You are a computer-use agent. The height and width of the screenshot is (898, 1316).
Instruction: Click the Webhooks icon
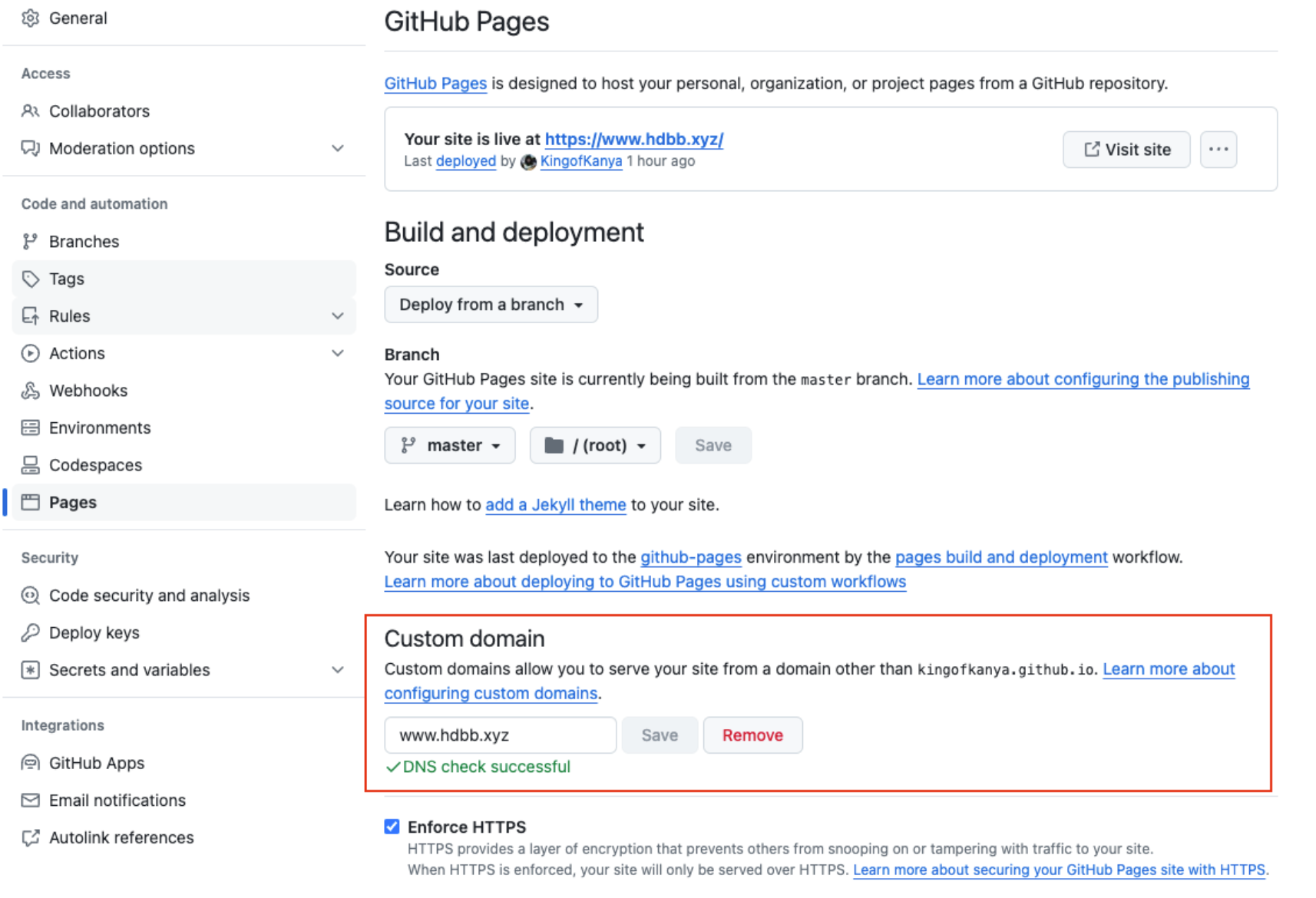30,390
